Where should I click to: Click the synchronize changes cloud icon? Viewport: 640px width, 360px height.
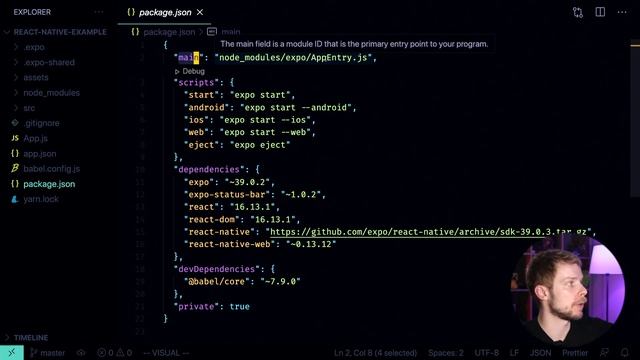coord(81,353)
